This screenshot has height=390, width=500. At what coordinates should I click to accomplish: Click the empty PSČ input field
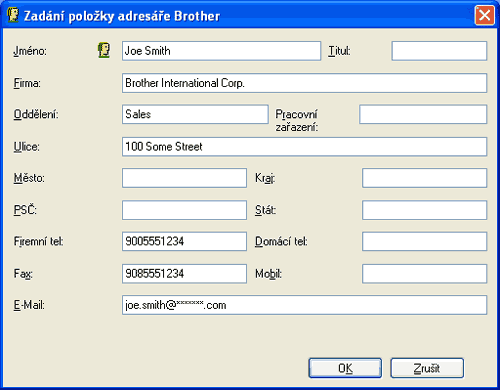184,210
